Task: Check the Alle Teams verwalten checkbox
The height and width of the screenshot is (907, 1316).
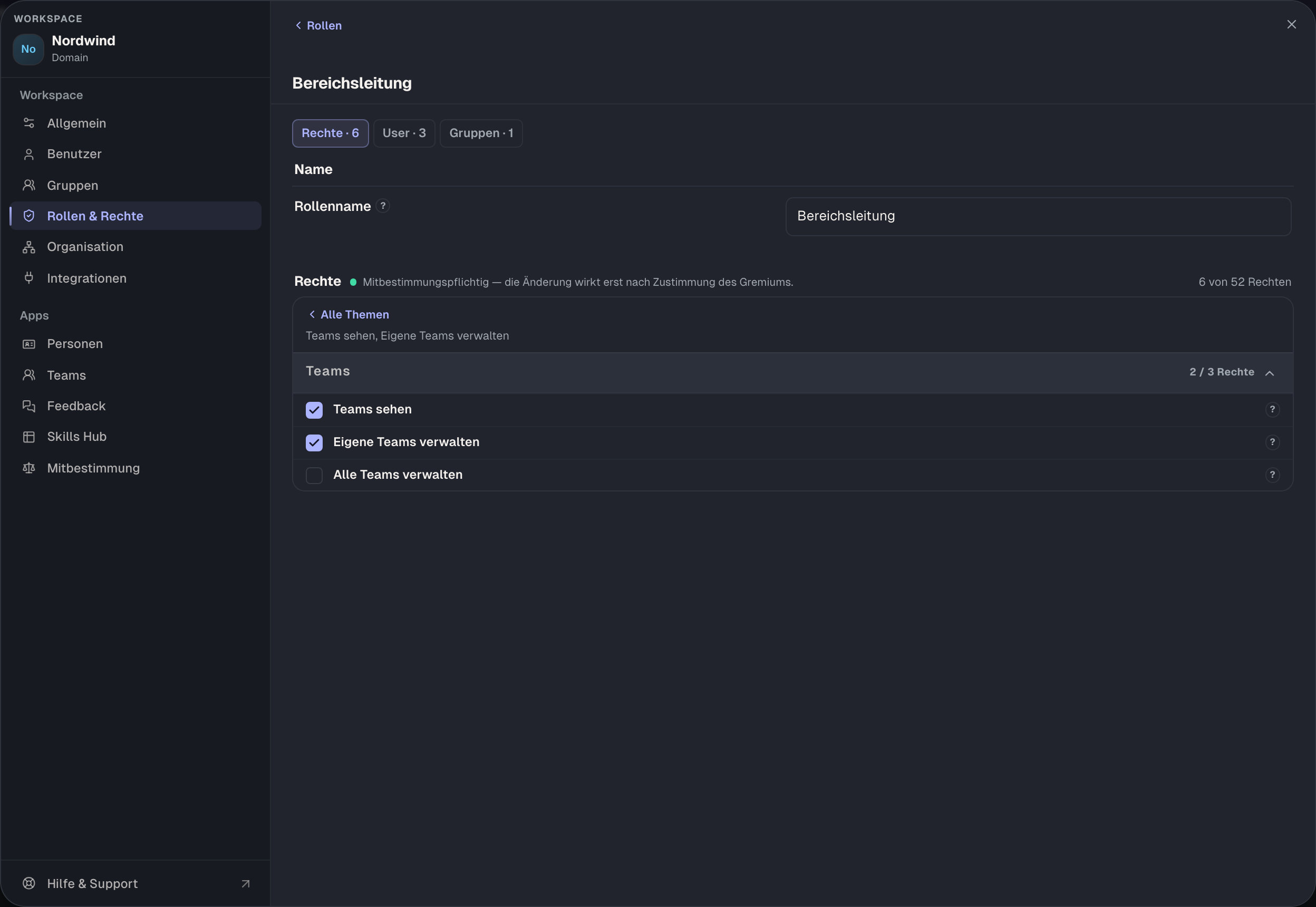Action: point(314,475)
